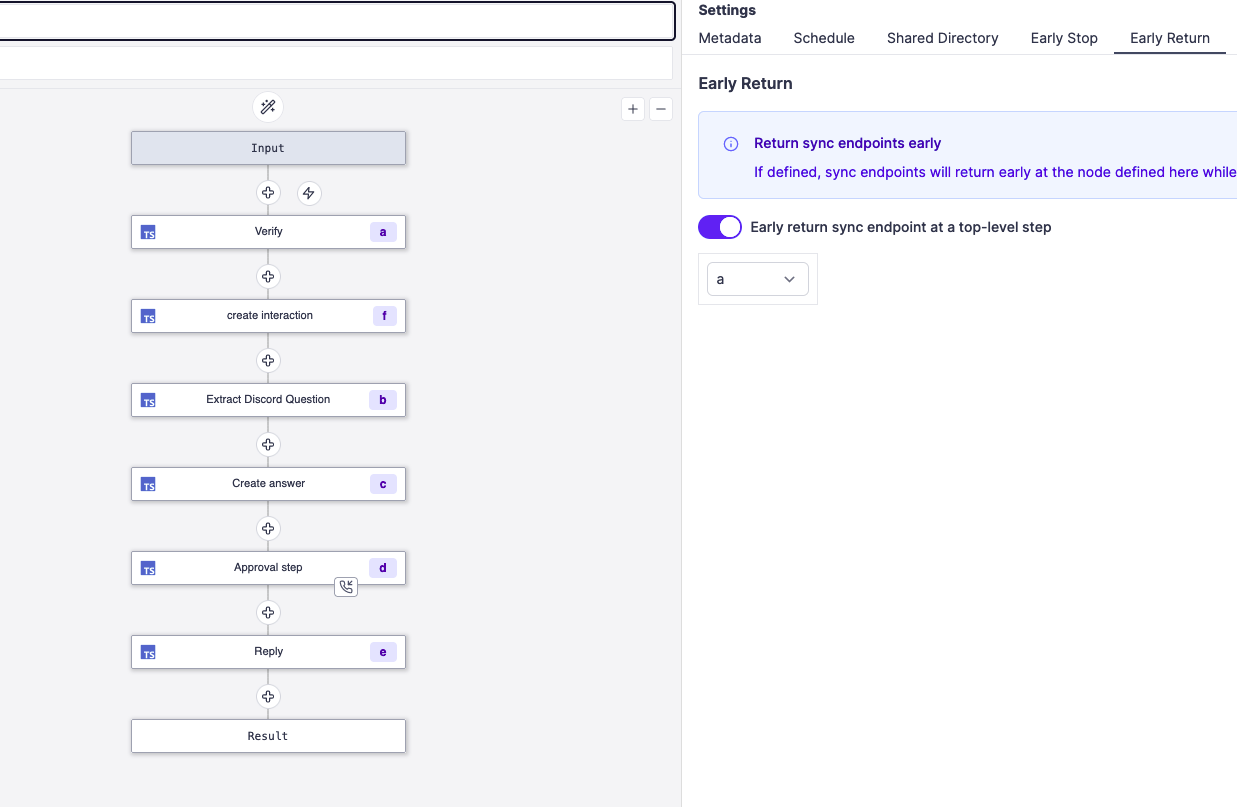Click the phone icon on Approval step
Viewport: 1237px width, 807px height.
pos(346,587)
